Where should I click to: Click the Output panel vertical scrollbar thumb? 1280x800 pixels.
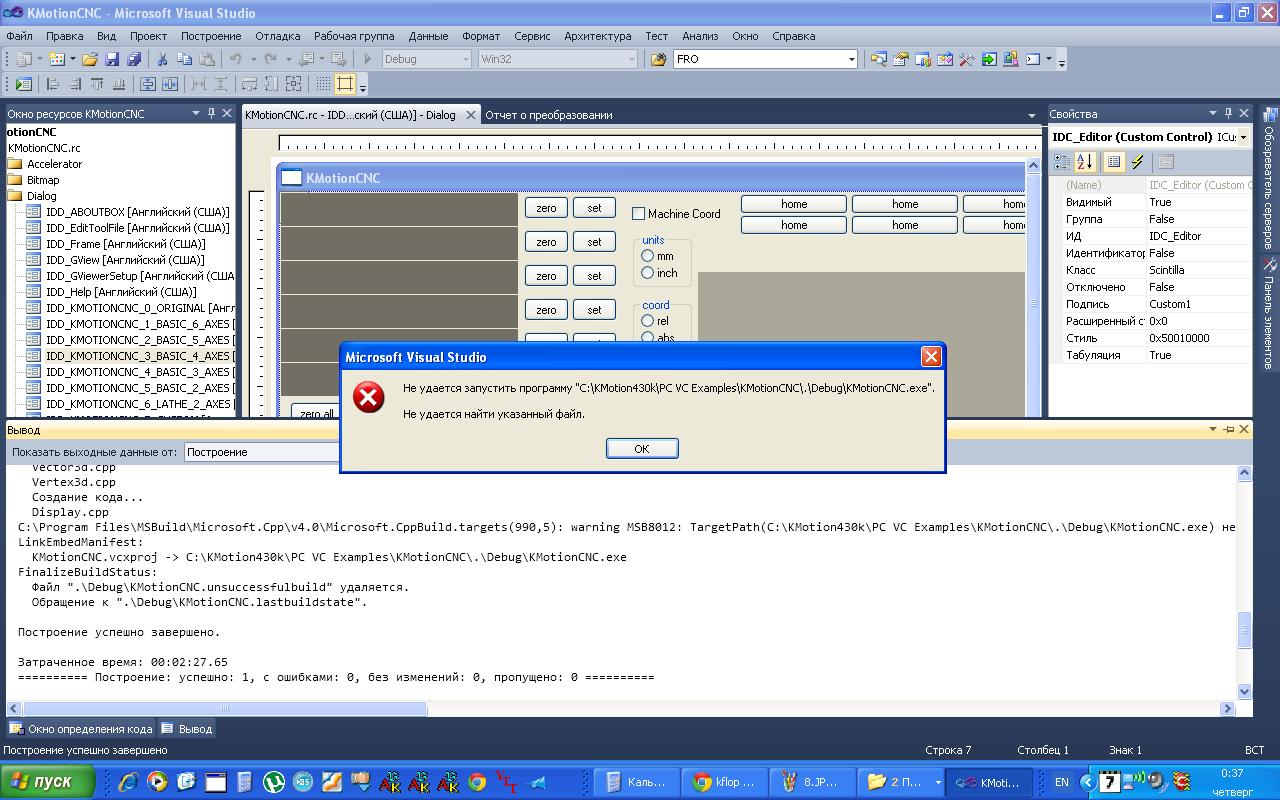[1245, 630]
